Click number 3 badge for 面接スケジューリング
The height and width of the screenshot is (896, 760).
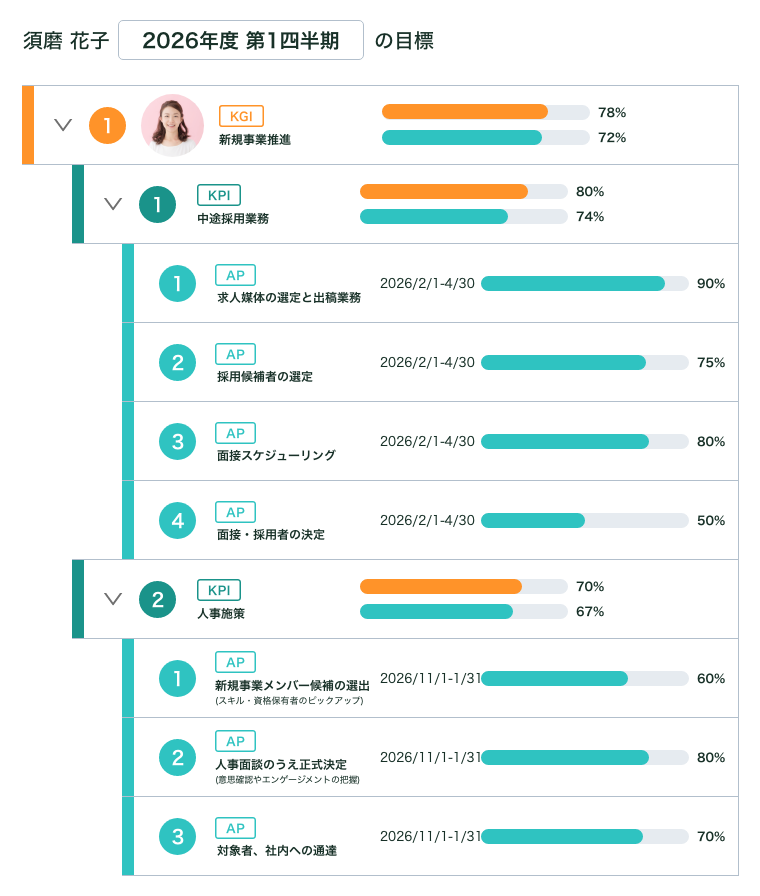[177, 441]
